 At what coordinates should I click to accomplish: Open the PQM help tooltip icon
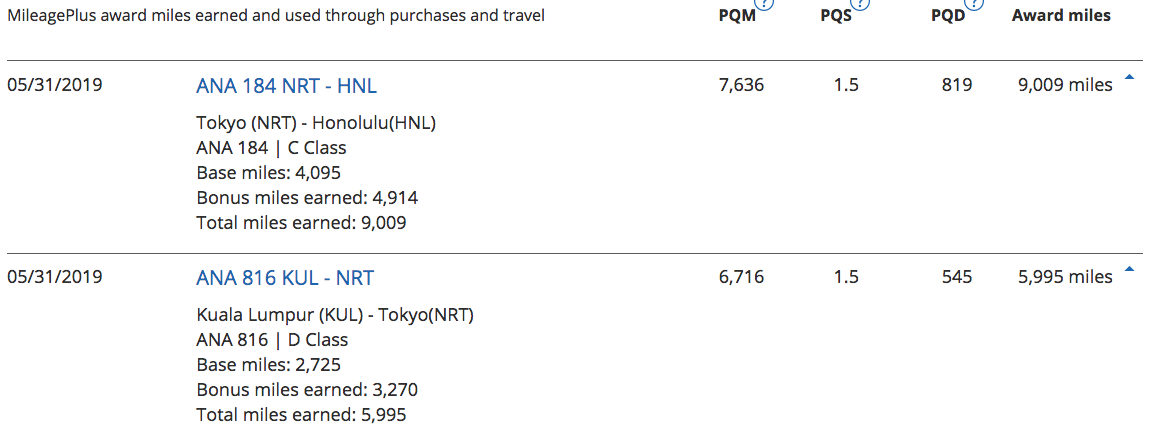coord(766,4)
